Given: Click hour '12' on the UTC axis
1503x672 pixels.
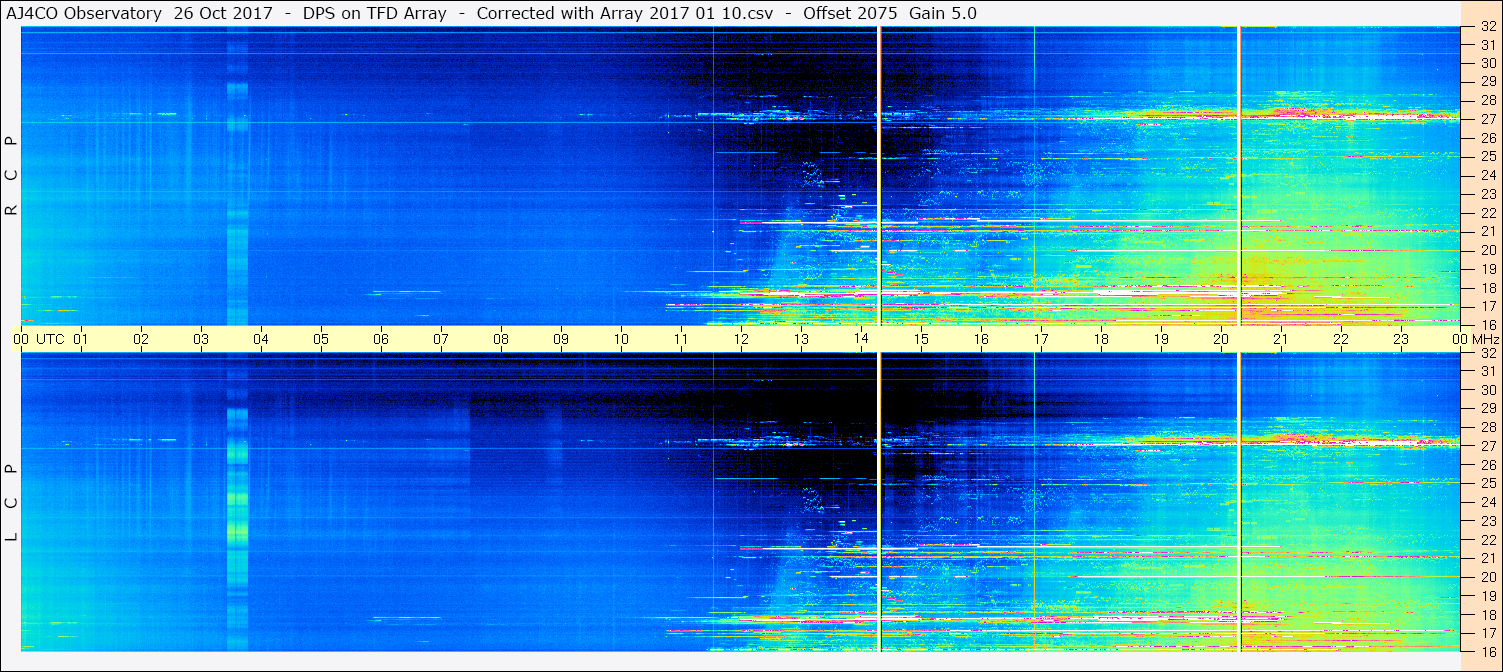Looking at the screenshot, I should tap(741, 339).
